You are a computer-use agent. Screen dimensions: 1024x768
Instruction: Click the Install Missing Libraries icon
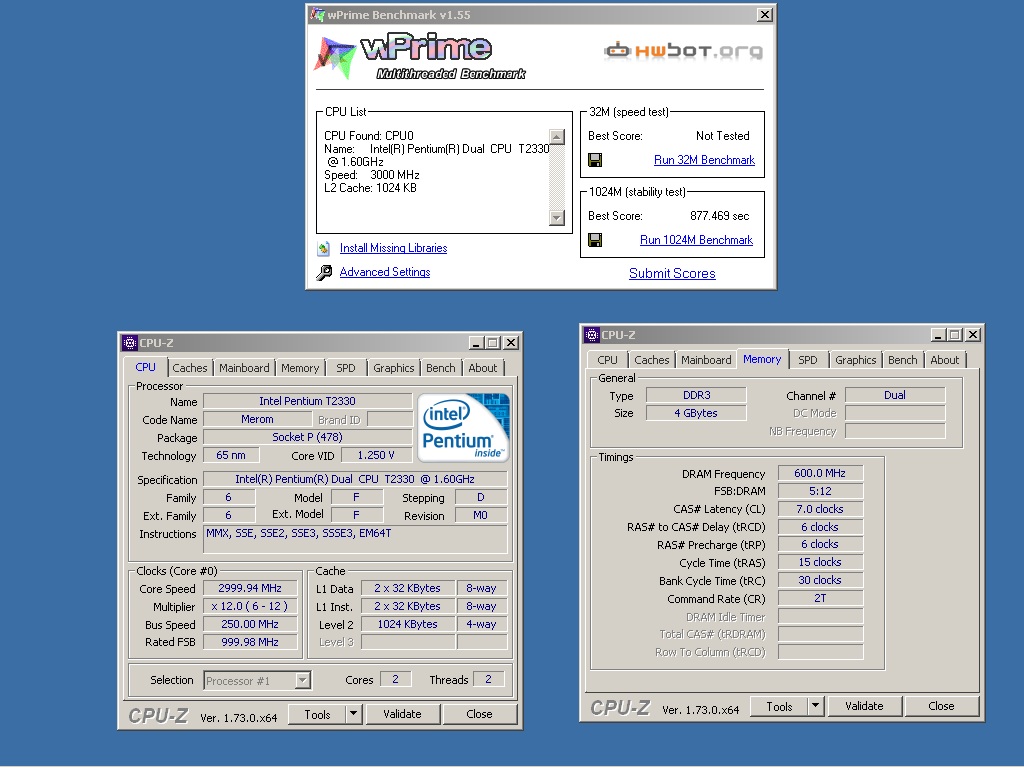tap(324, 248)
